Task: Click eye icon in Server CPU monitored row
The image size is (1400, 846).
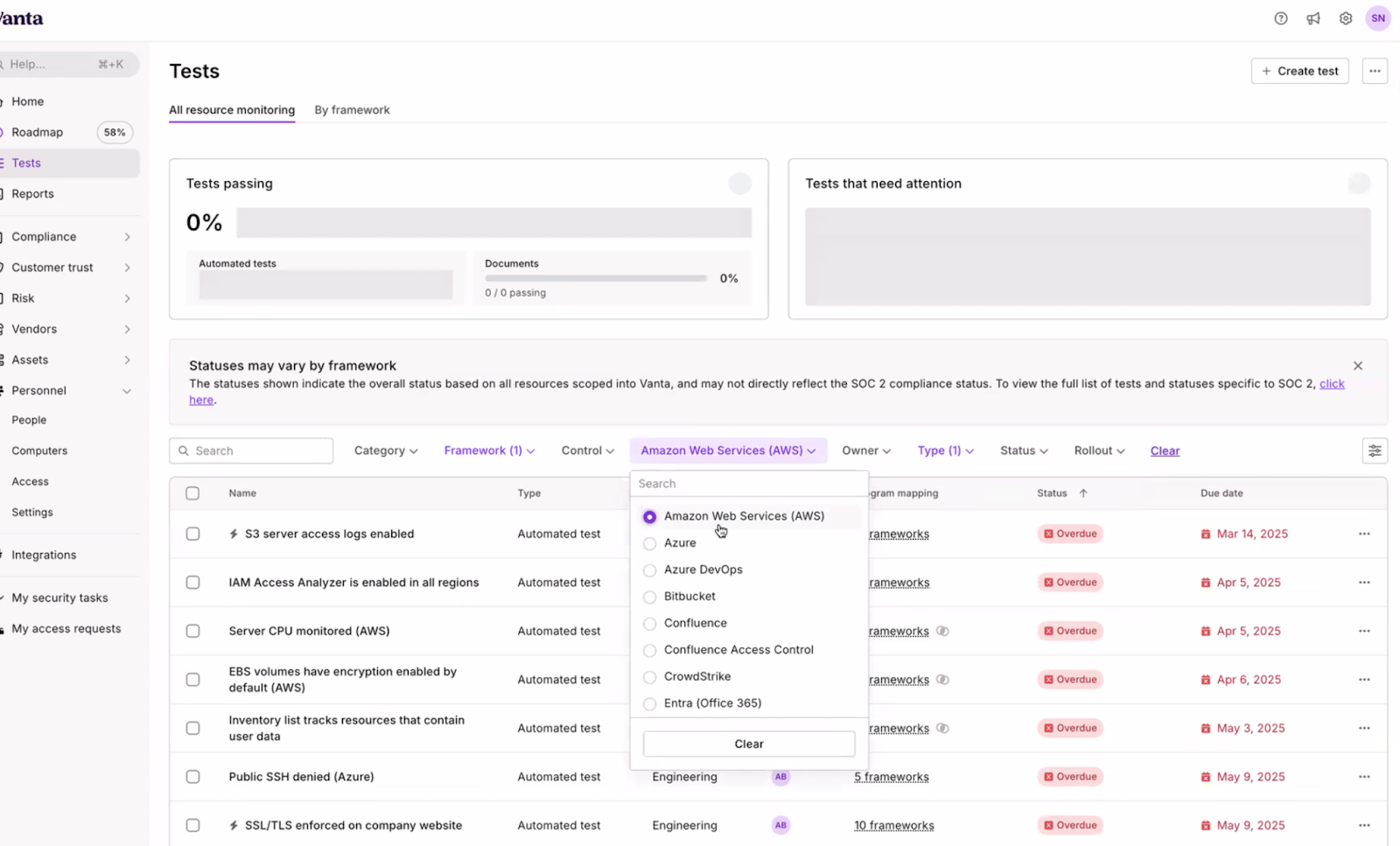Action: tap(942, 631)
